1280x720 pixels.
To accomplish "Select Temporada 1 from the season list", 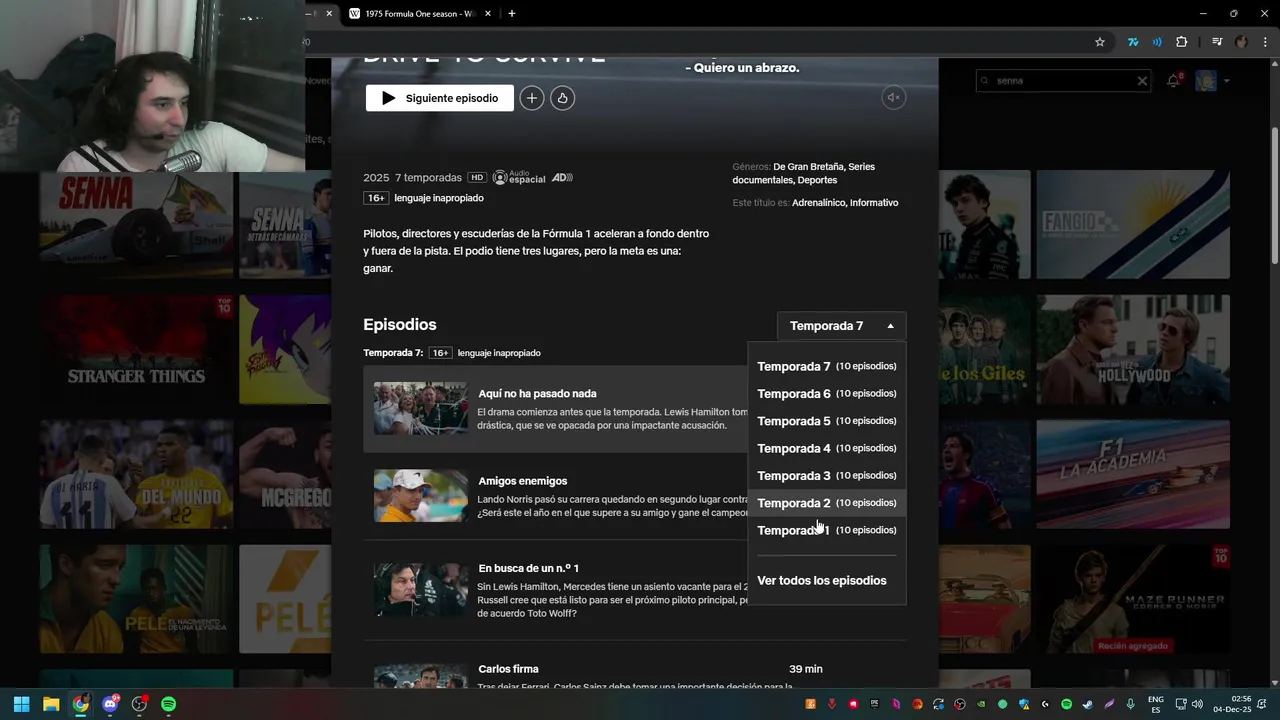I will tap(827, 530).
